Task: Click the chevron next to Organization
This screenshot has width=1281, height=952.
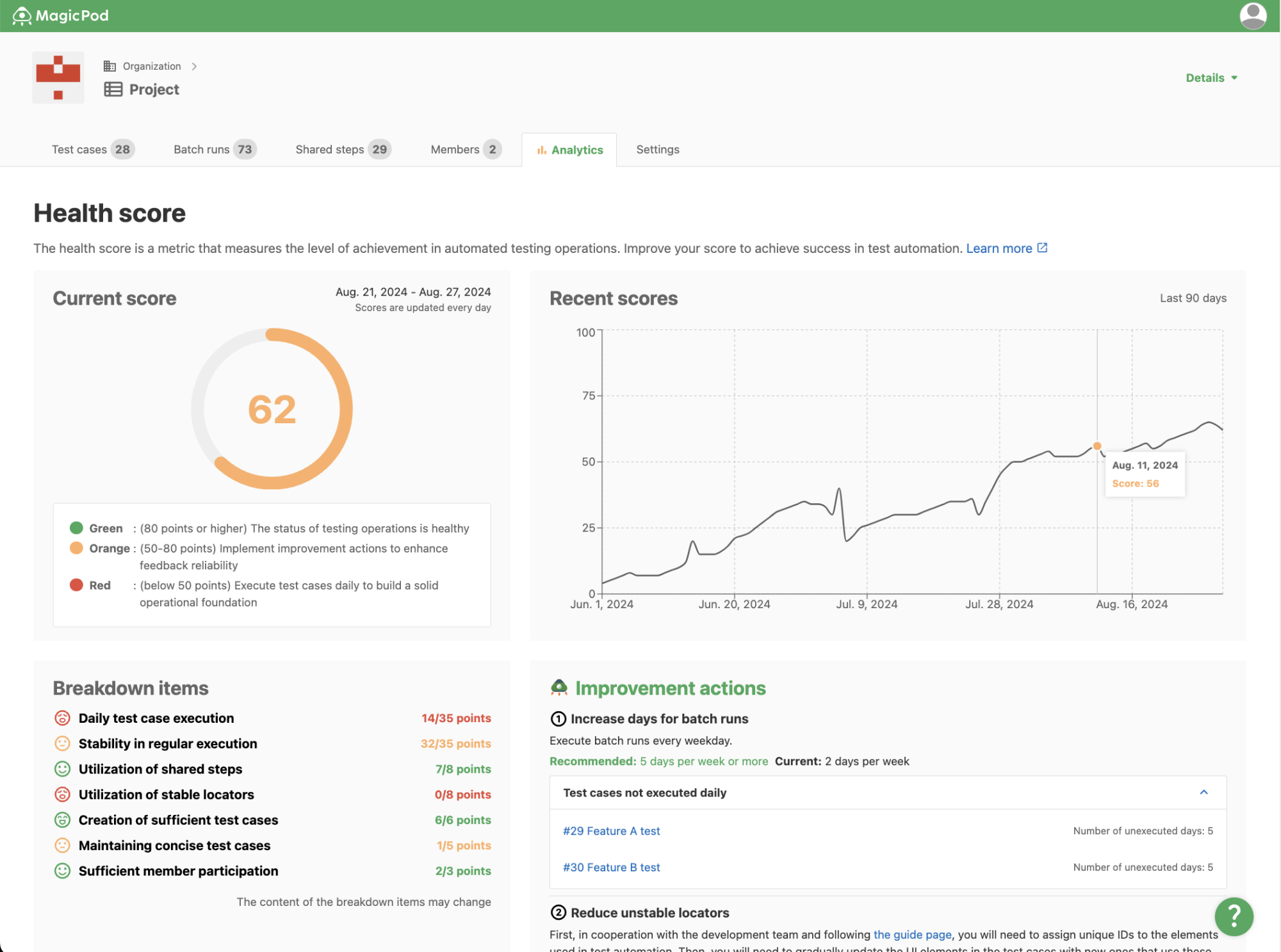Action: pyautogui.click(x=194, y=66)
